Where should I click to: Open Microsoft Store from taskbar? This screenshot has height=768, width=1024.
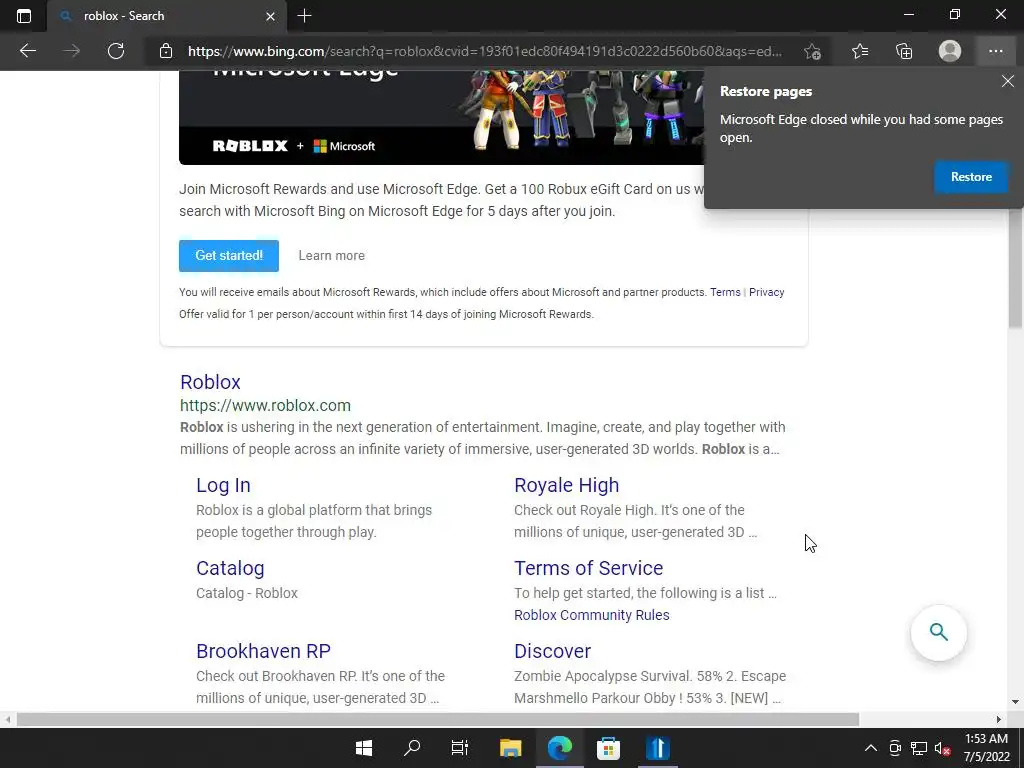click(608, 748)
